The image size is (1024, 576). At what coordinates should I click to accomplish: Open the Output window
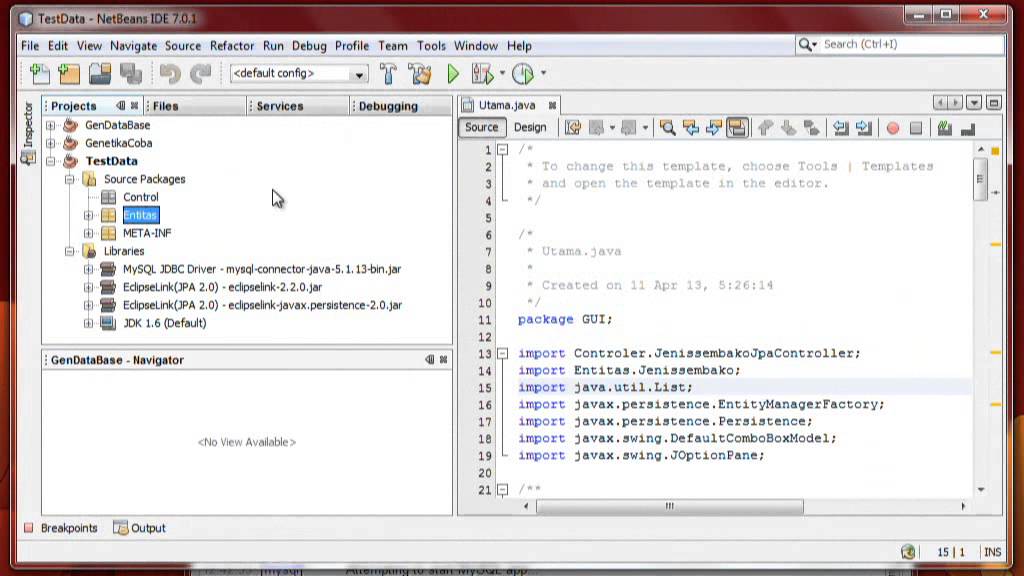140,528
